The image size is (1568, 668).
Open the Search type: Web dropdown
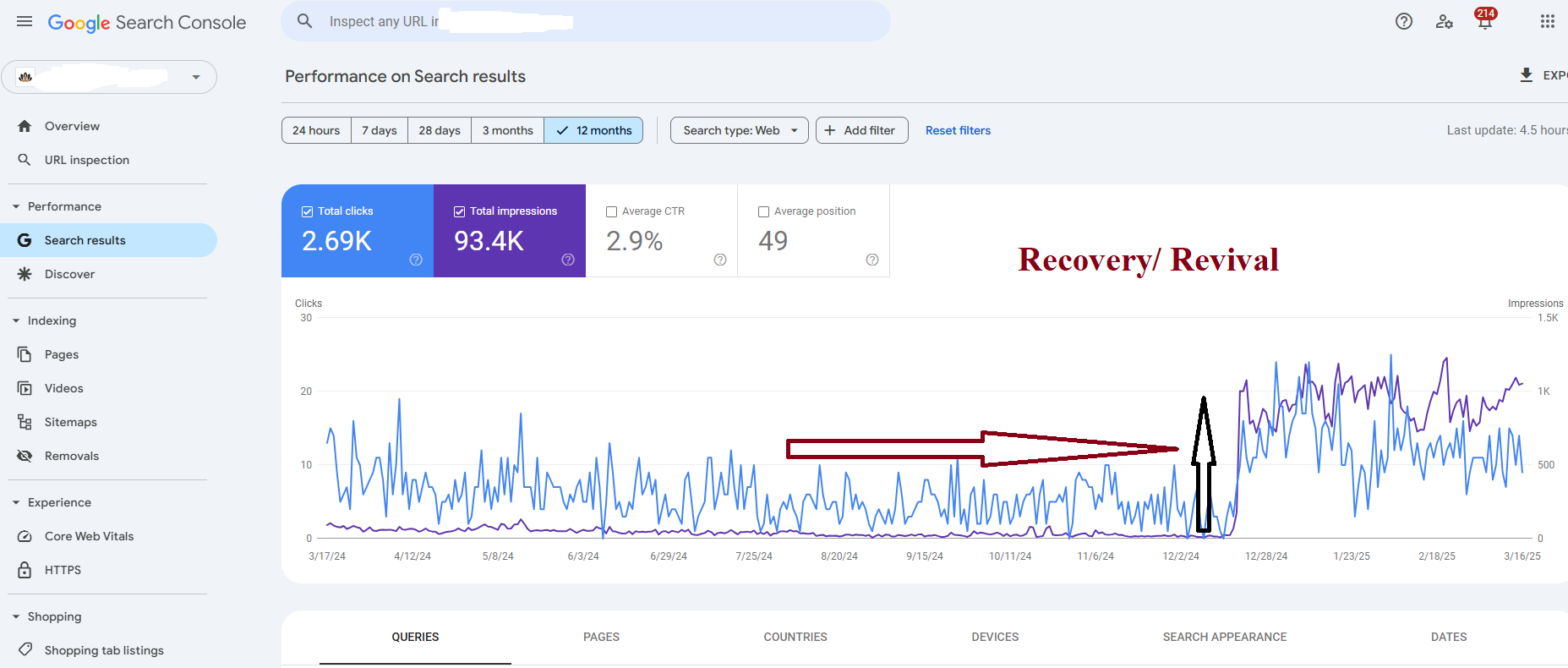click(739, 130)
